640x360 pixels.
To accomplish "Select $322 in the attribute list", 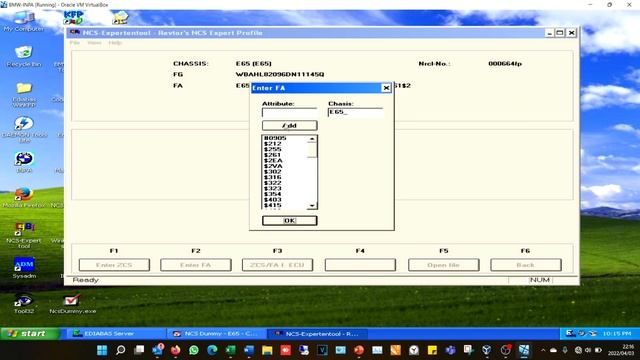I will click(273, 183).
